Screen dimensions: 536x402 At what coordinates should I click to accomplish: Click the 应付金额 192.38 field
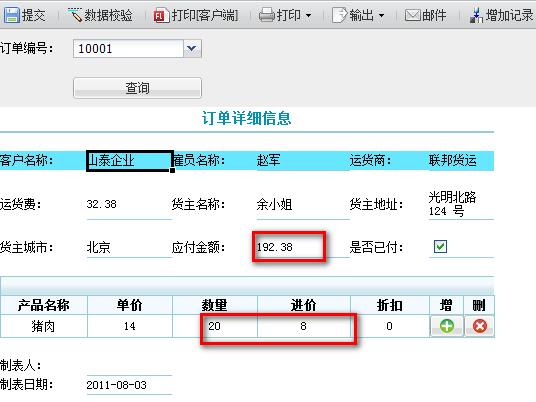click(289, 247)
